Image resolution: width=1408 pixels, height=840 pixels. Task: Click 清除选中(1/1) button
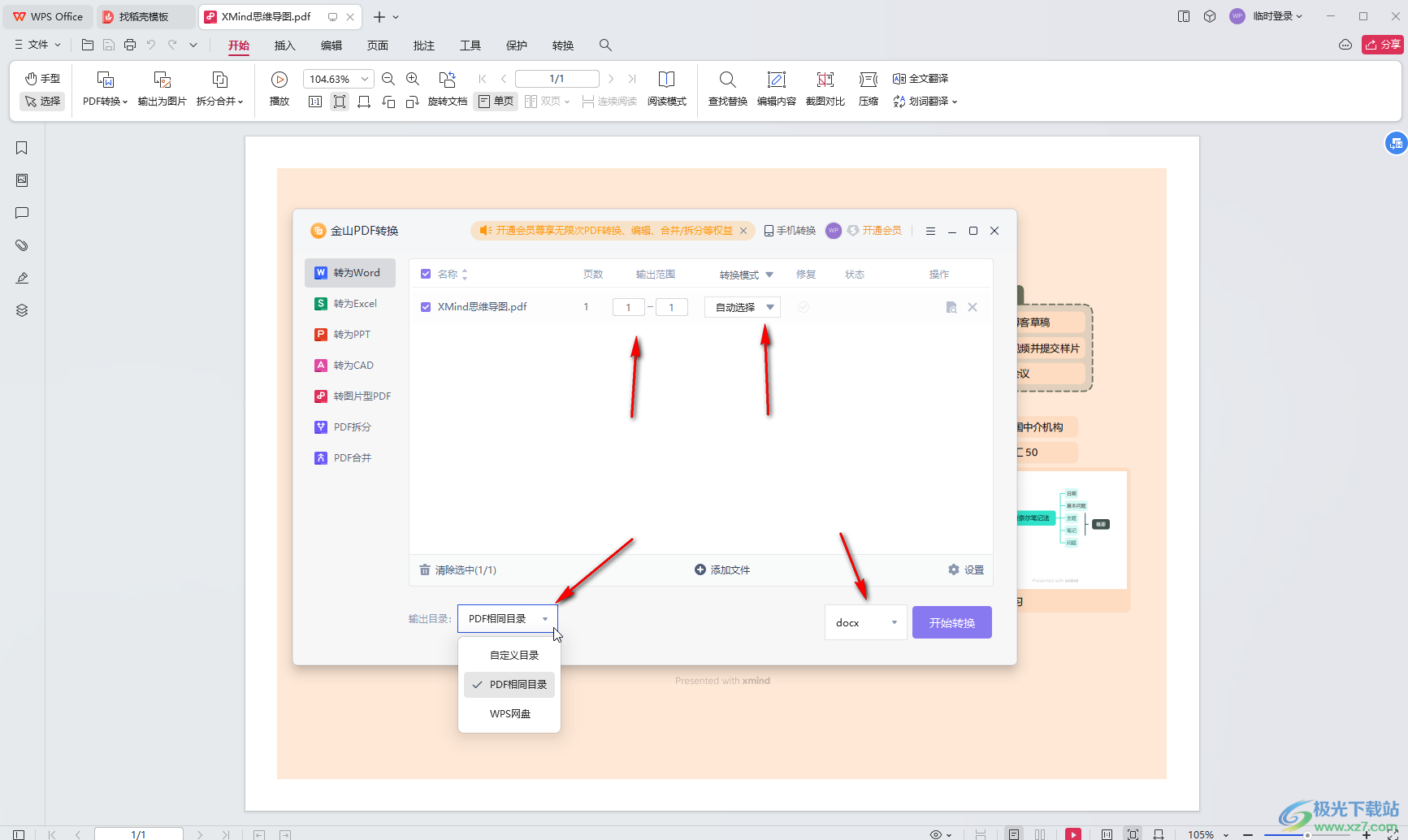pyautogui.click(x=457, y=570)
